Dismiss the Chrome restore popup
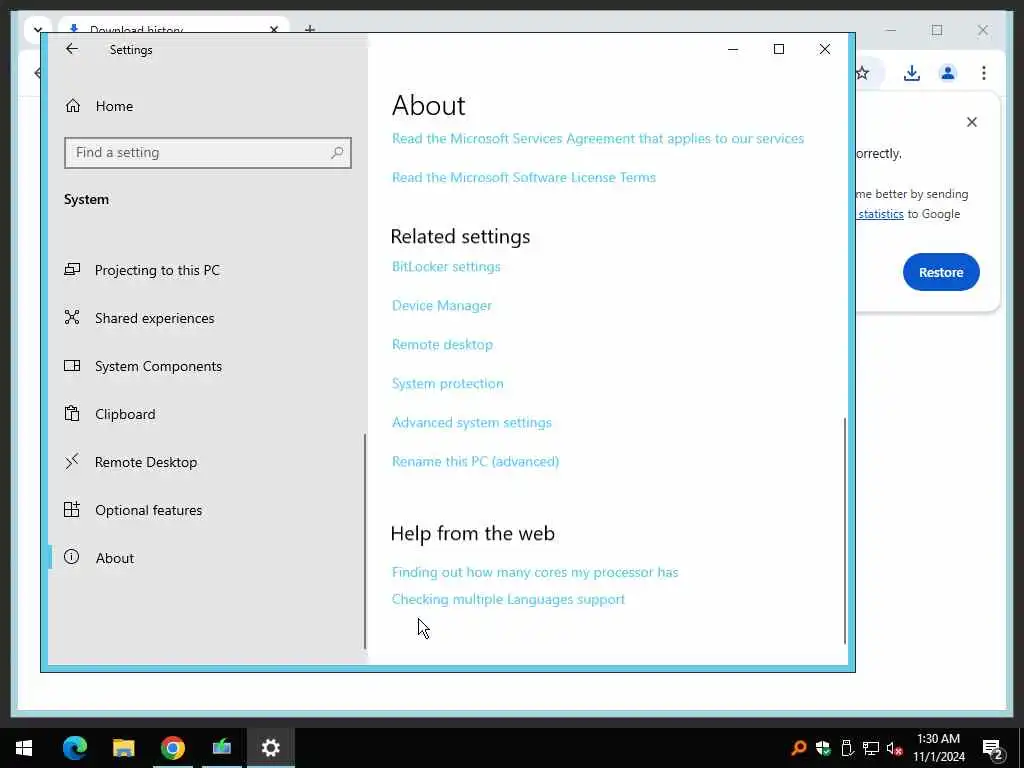 pos(972,122)
